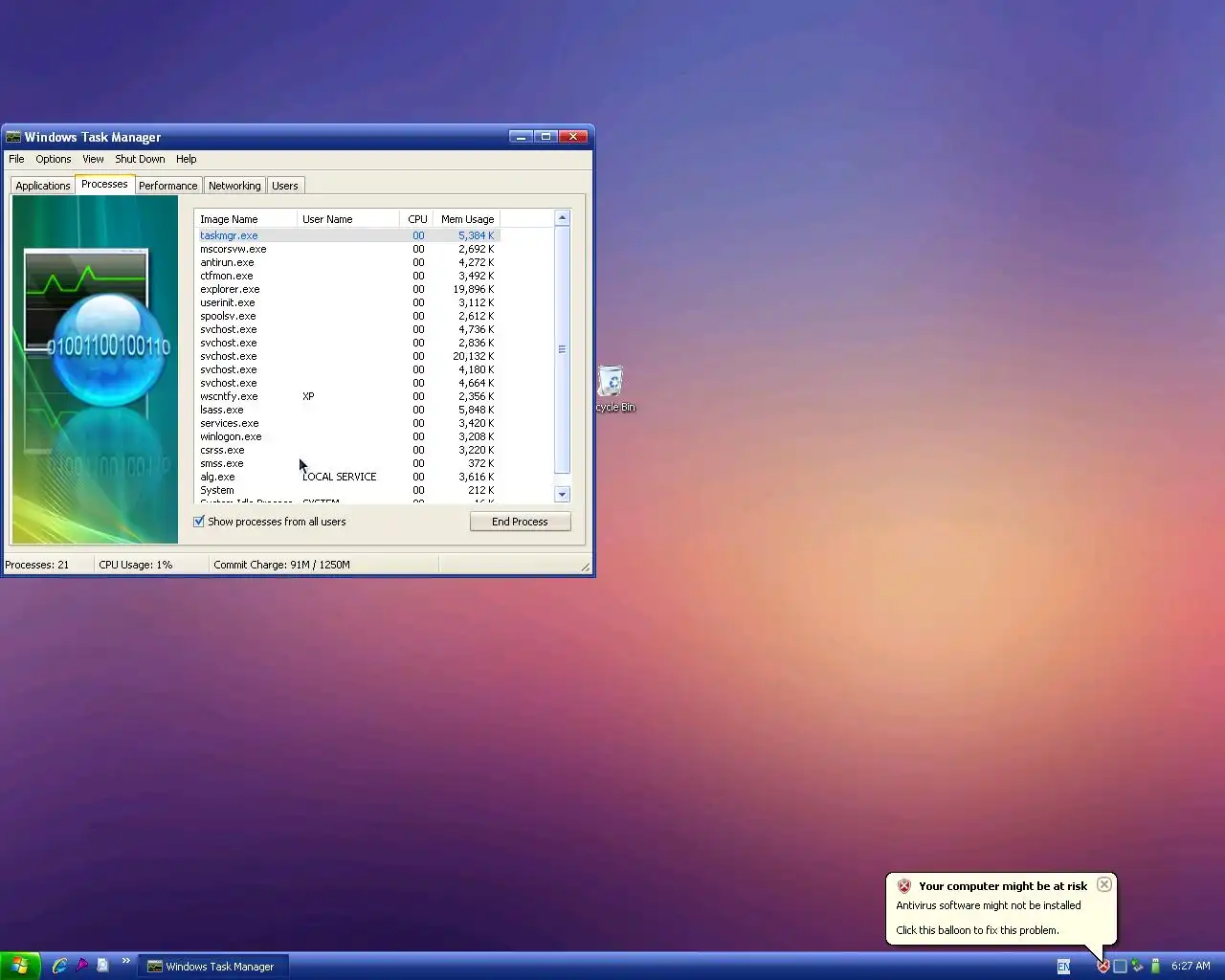Select the ctfmon.exe process
This screenshot has height=980, width=1225.
(347, 276)
